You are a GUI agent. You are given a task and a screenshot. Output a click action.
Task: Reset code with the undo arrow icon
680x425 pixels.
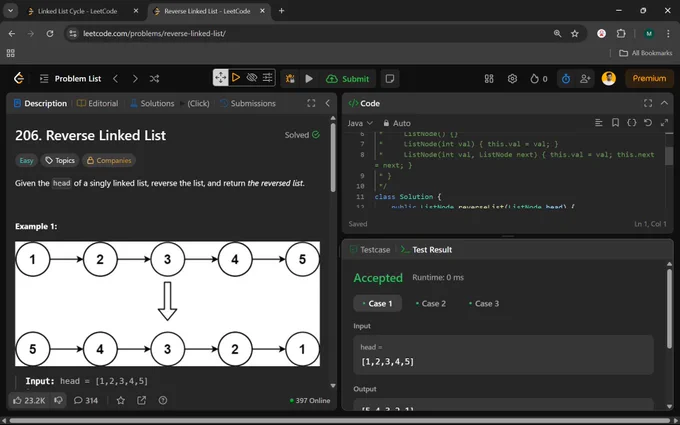pos(648,123)
